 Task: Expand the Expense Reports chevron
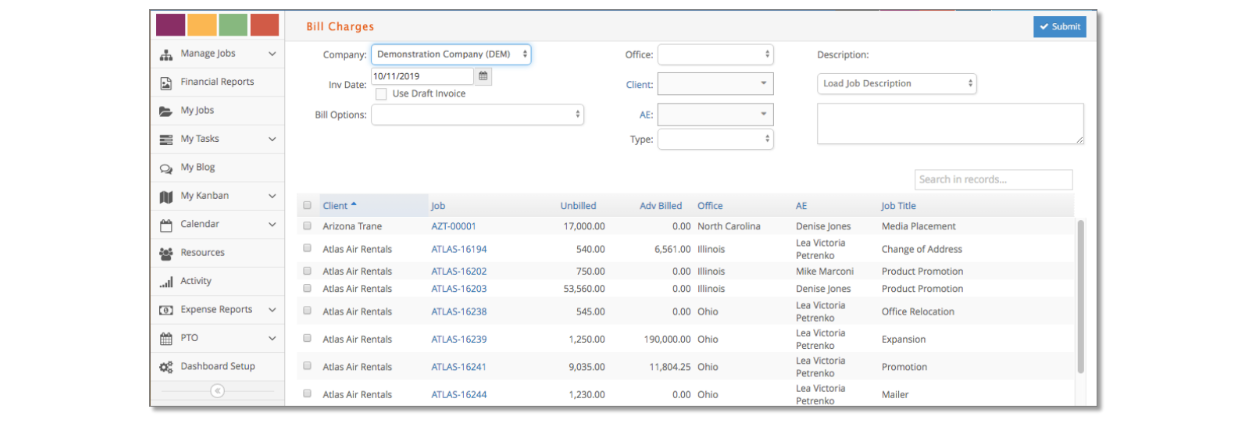272,310
